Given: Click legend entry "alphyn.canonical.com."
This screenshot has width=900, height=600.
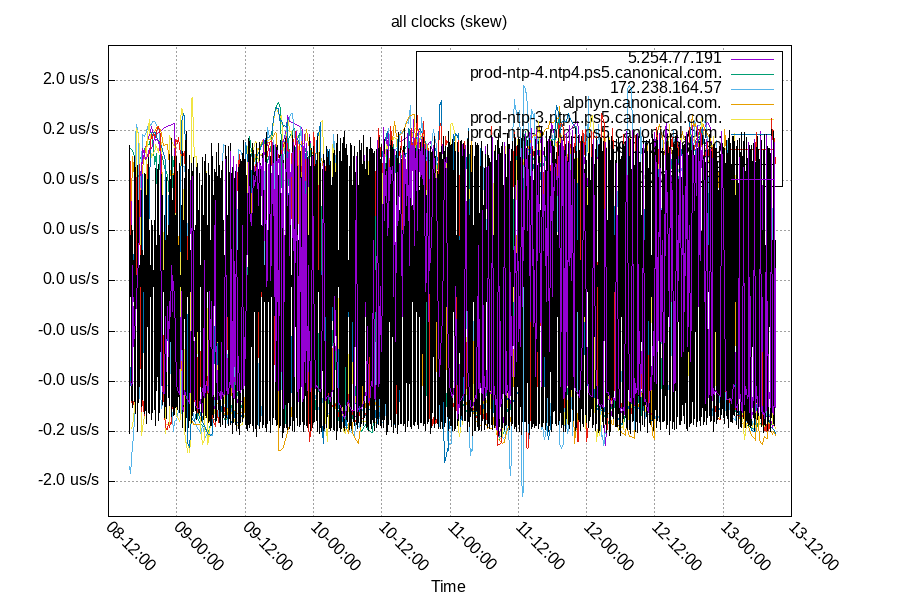Looking at the screenshot, I should [642, 103].
